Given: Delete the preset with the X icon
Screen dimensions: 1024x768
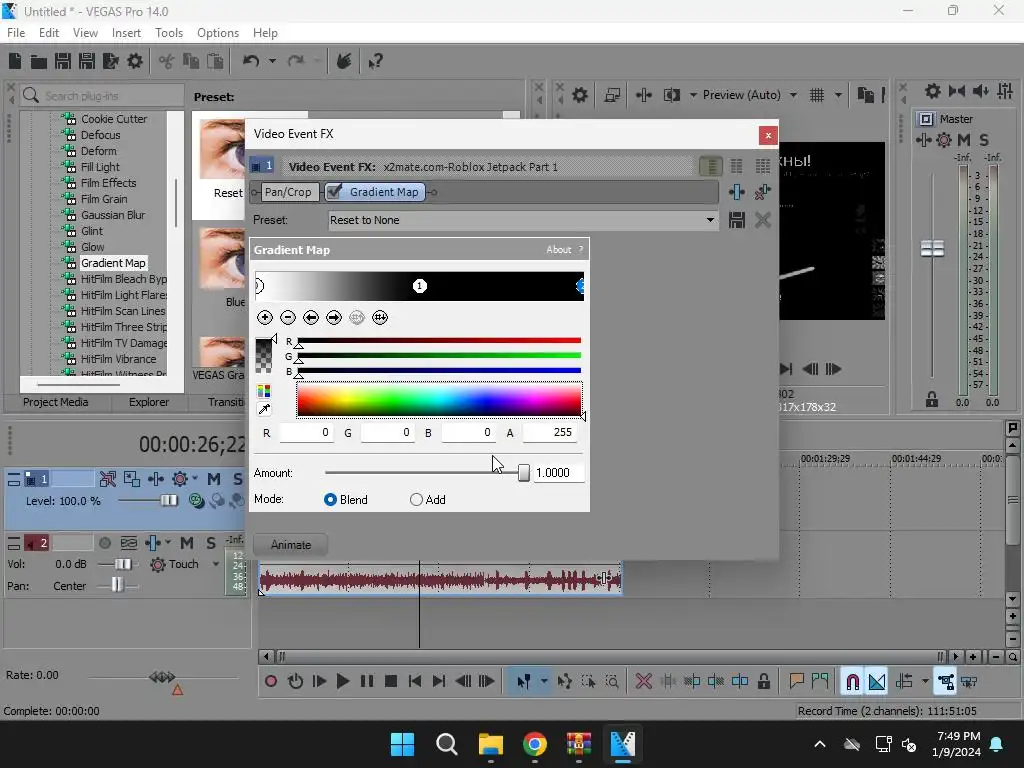Looking at the screenshot, I should 763,220.
